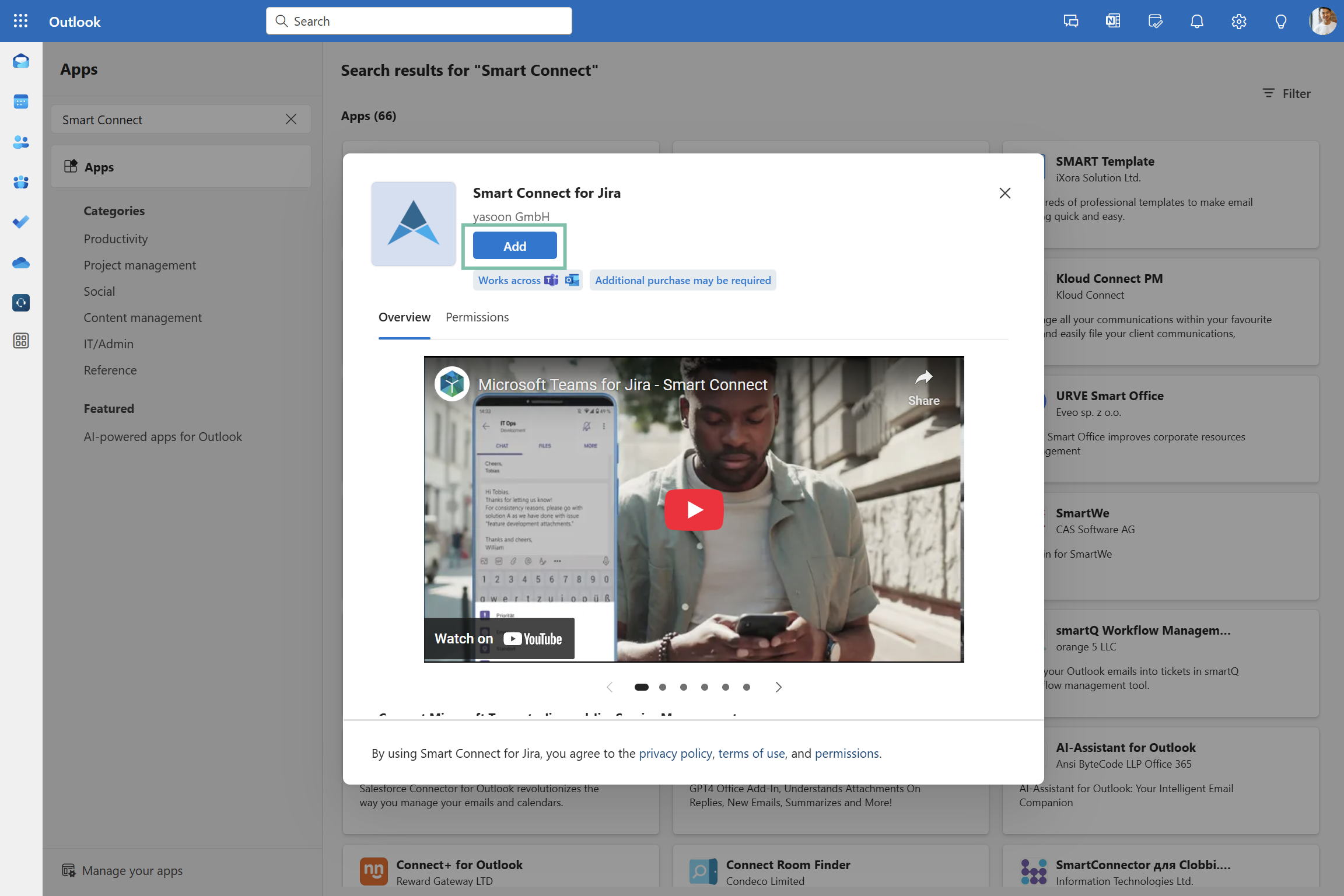Open Mail from the left rail
This screenshot has height=896, width=1344.
coord(21,61)
